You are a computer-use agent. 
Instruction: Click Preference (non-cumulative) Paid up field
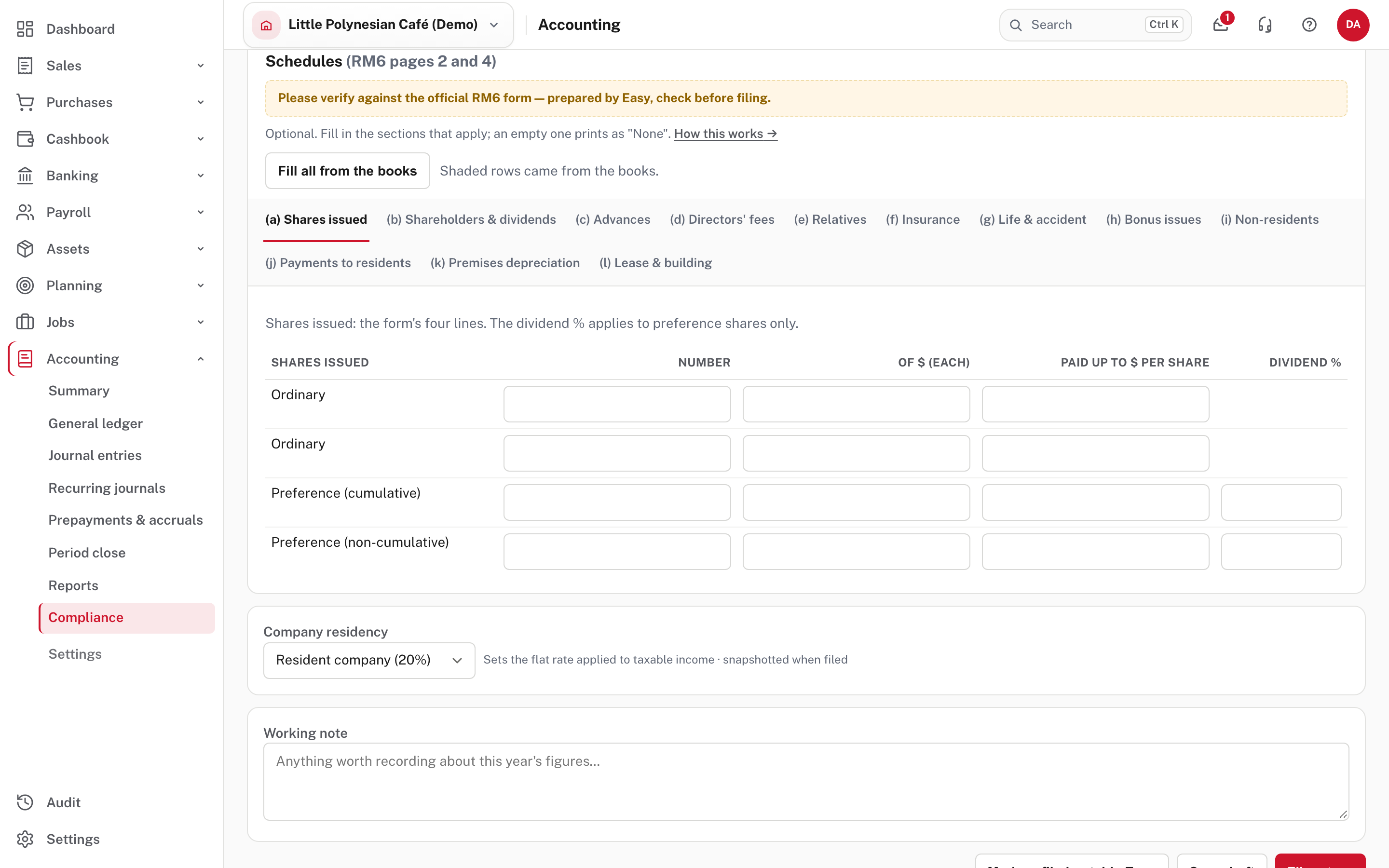click(x=1095, y=552)
